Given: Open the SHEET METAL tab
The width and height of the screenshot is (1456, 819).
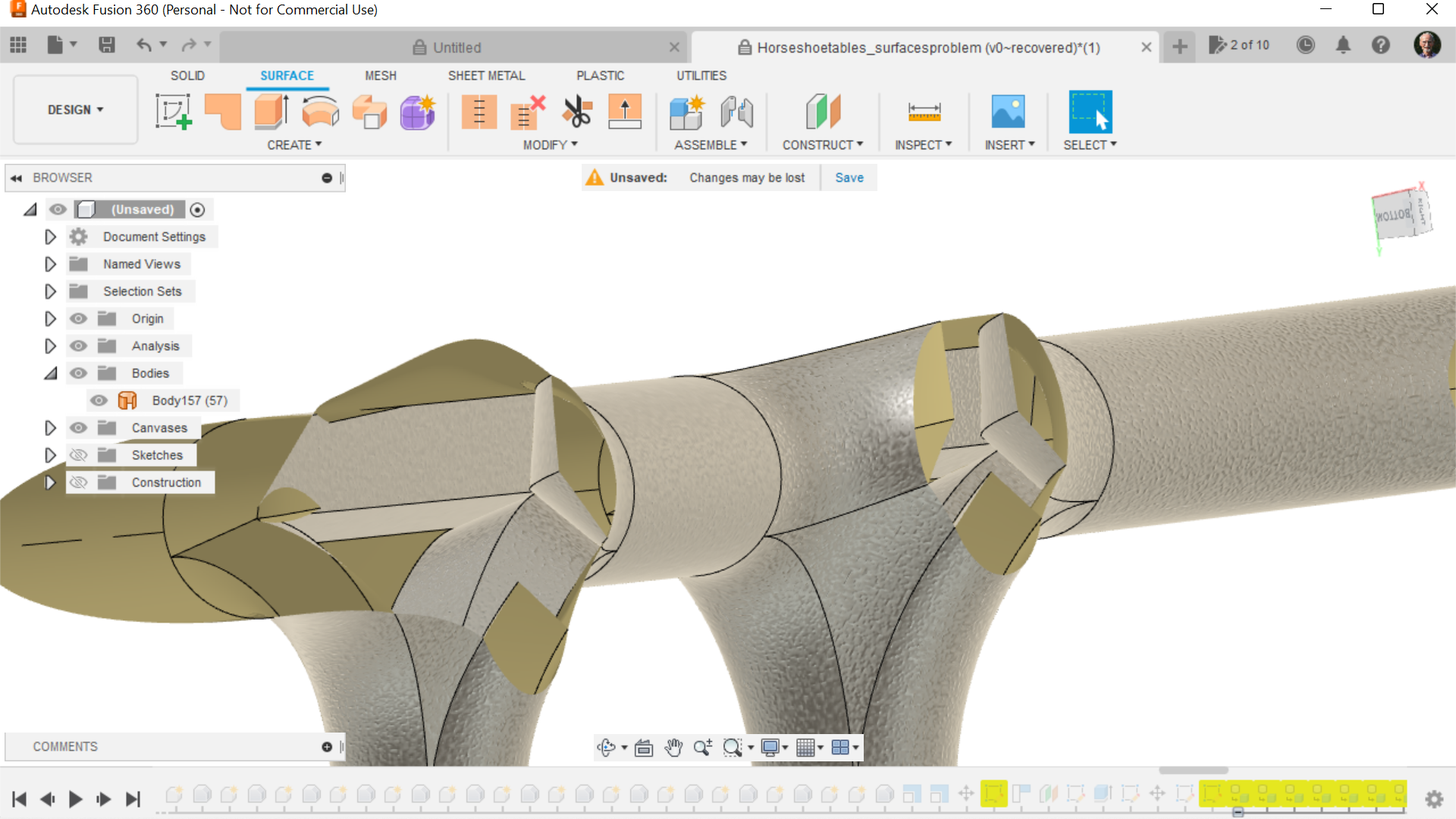Looking at the screenshot, I should (486, 76).
